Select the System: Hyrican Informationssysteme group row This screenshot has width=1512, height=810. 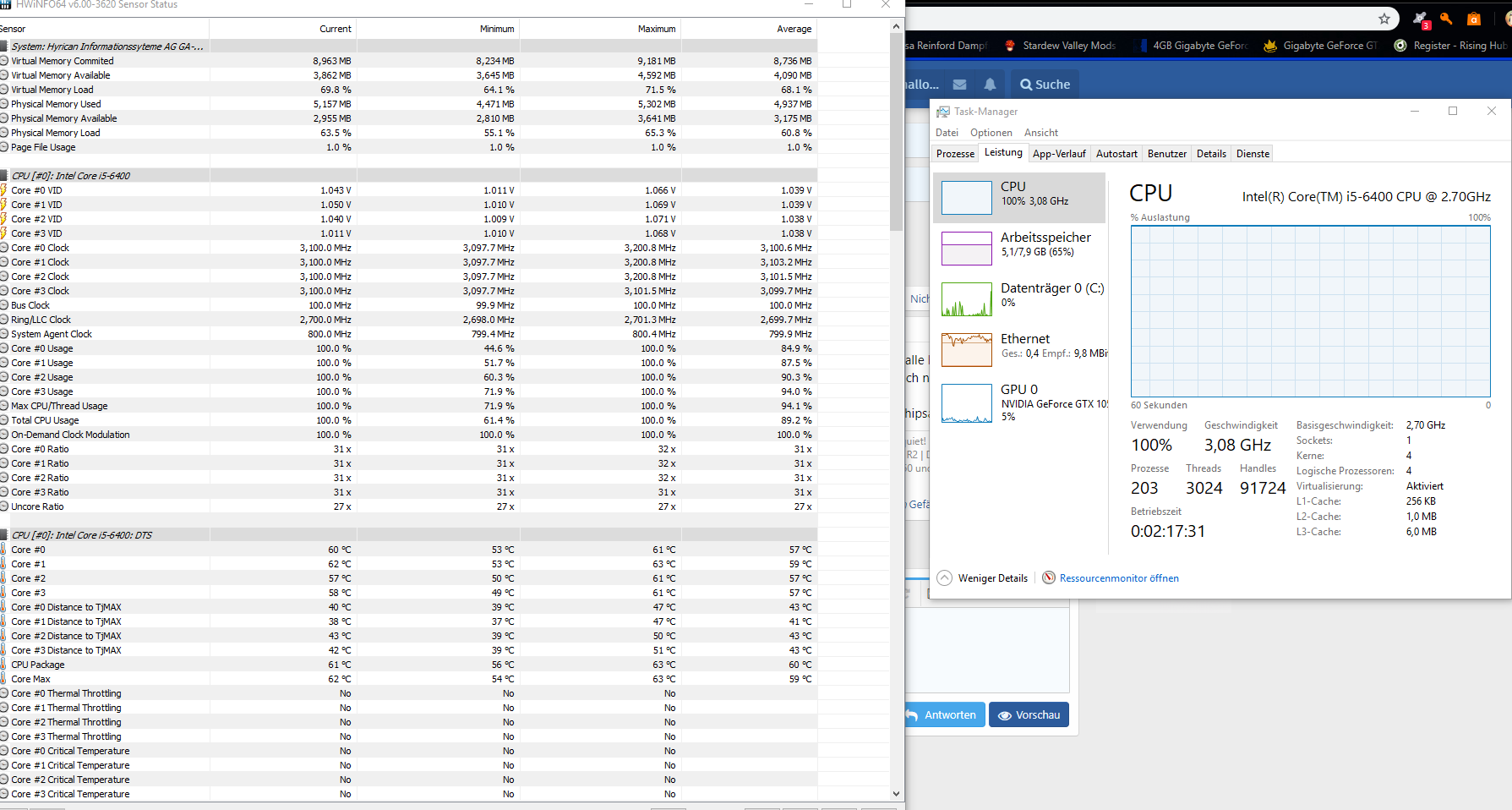point(408,47)
